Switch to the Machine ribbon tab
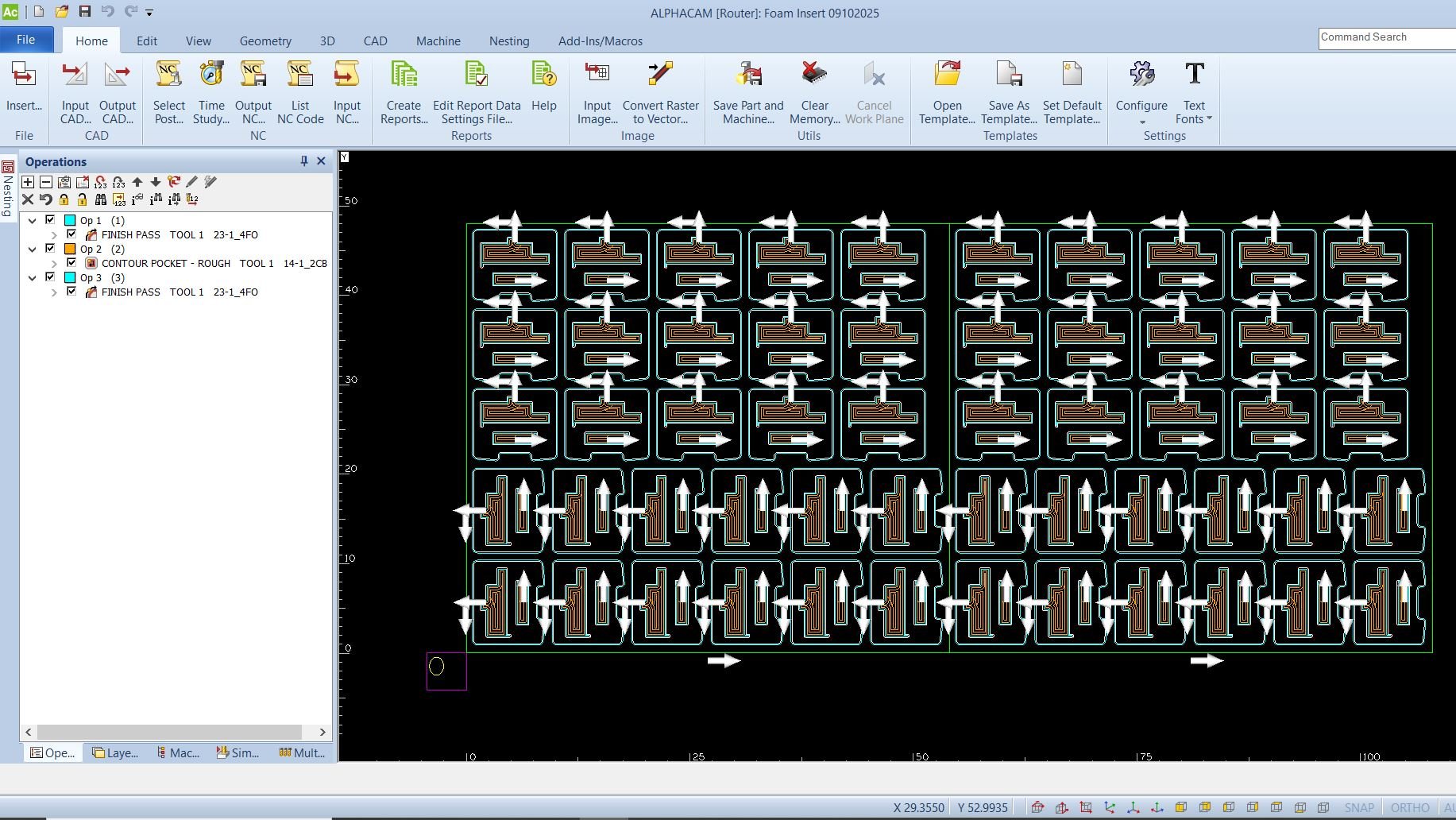This screenshot has height=820, width=1456. tap(438, 41)
